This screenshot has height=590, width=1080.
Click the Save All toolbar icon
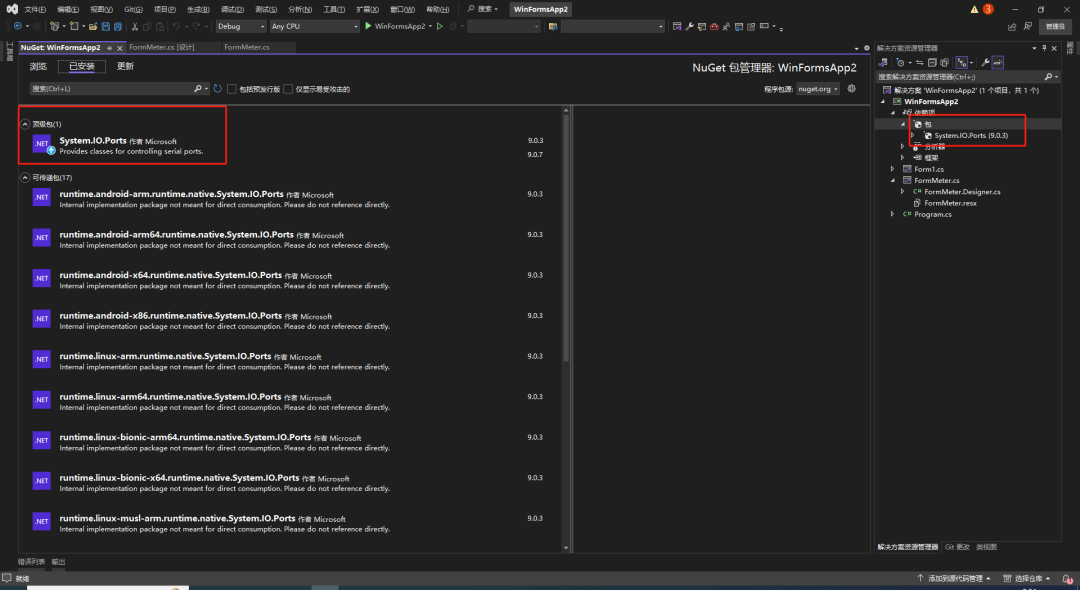[118, 26]
